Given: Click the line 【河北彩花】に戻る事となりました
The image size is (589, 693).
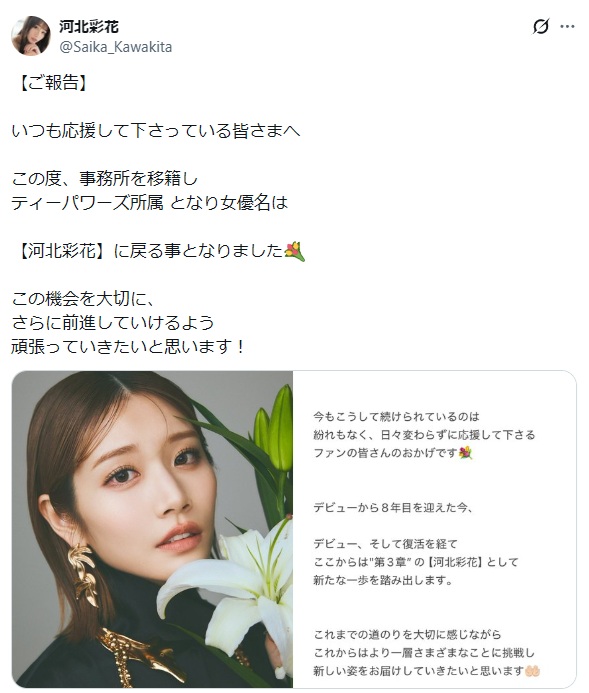Looking at the screenshot, I should click(150, 251).
